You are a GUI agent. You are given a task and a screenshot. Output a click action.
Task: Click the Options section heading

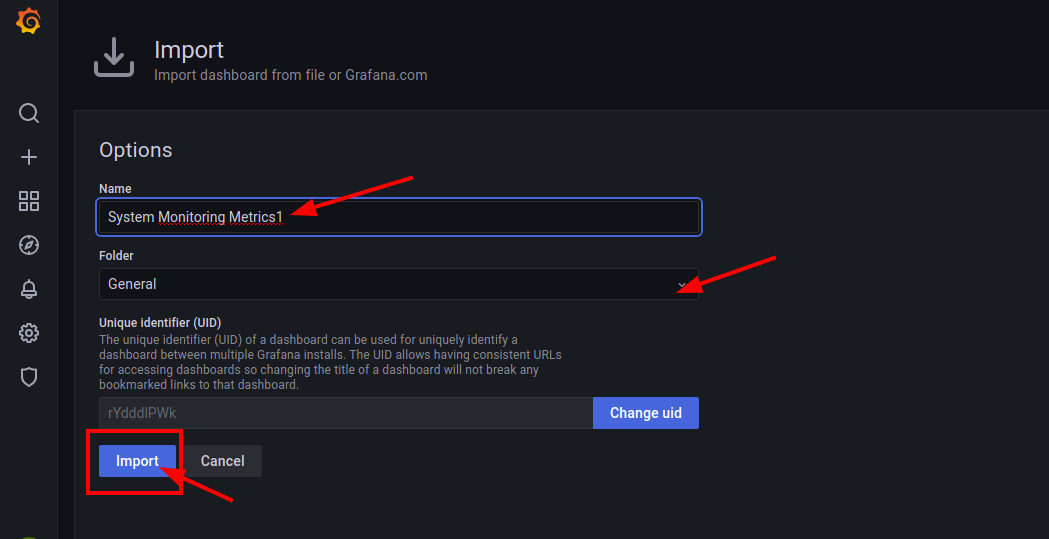pos(136,150)
